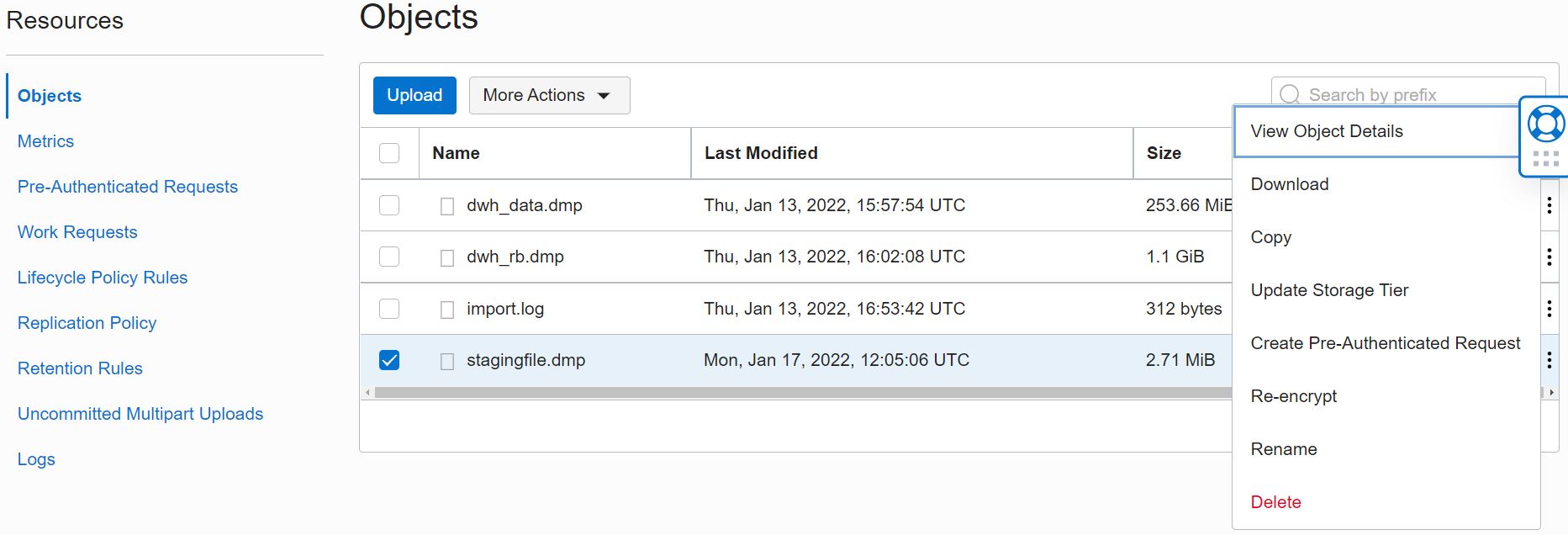
Task: Click the right arrow of the horizontal scrollbar
Action: pyautogui.click(x=1551, y=393)
